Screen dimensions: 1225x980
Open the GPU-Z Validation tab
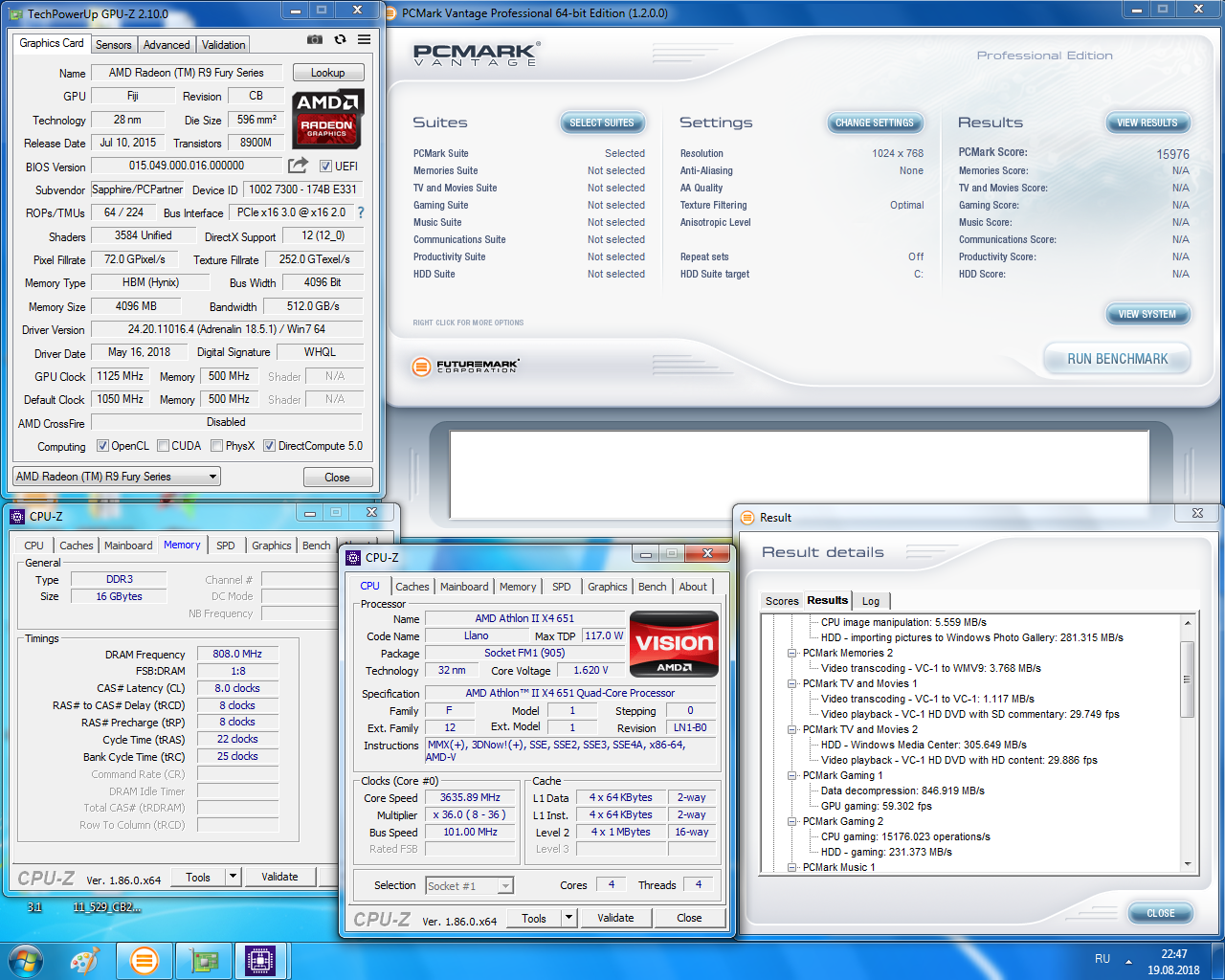click(223, 45)
